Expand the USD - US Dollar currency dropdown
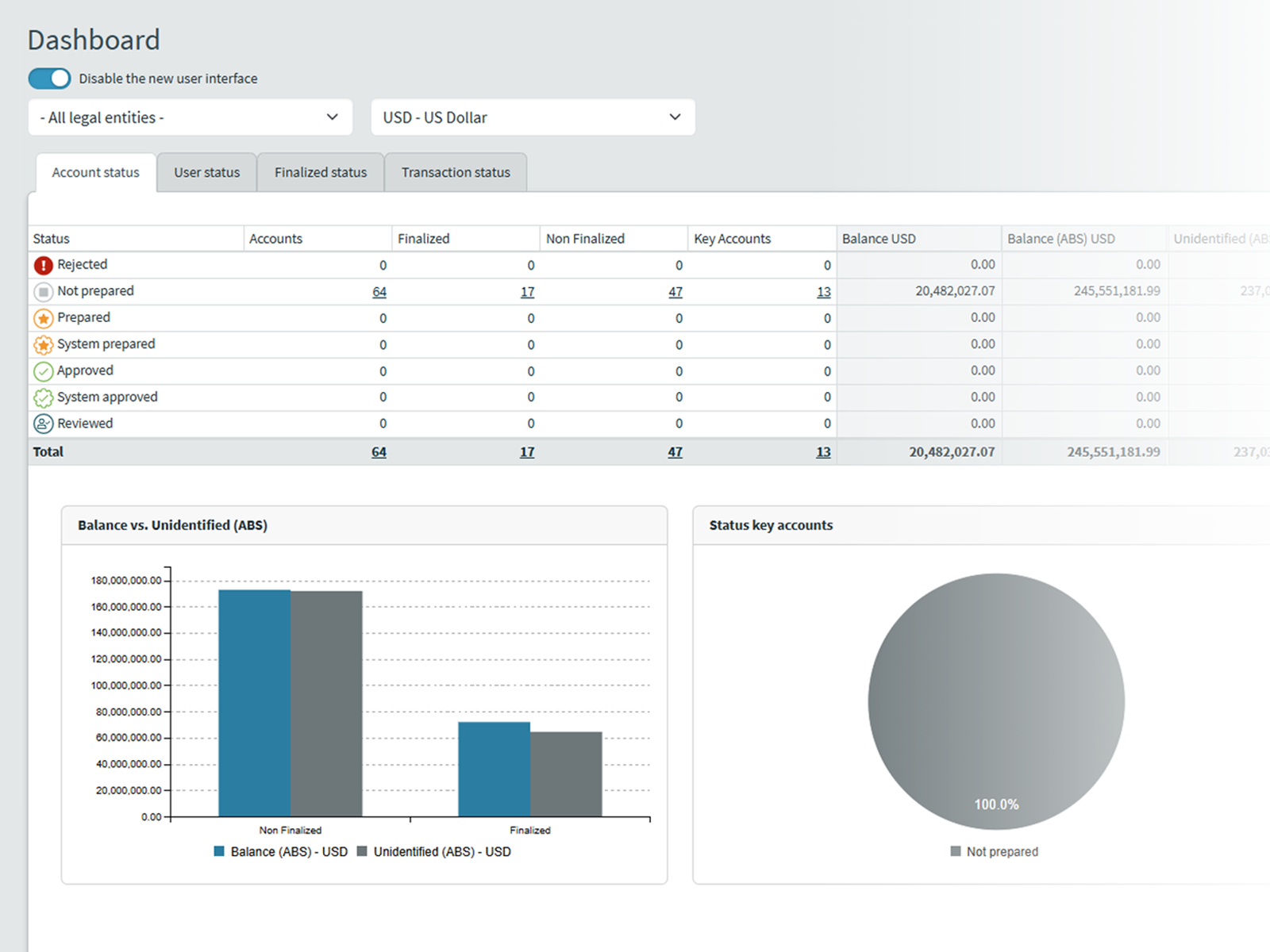 coord(533,117)
